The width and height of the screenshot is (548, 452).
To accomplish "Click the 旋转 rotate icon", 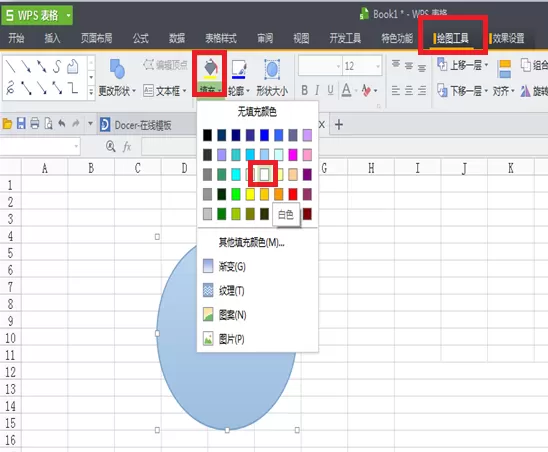I will pos(525,91).
